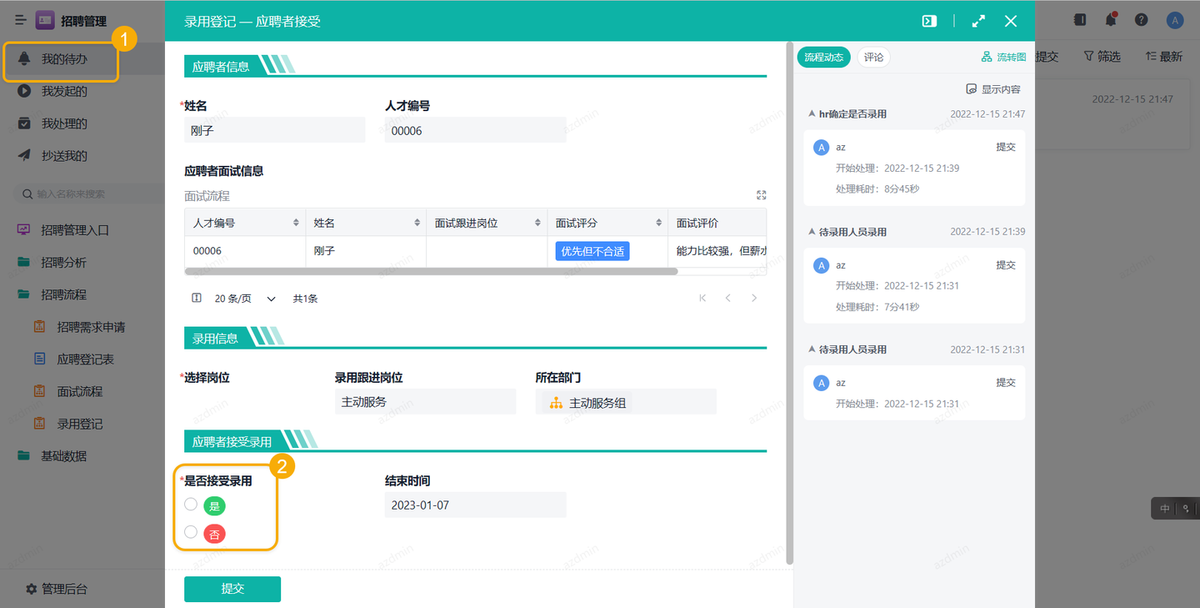Expand the 基础数据 folder
1200x608 pixels.
pos(63,456)
